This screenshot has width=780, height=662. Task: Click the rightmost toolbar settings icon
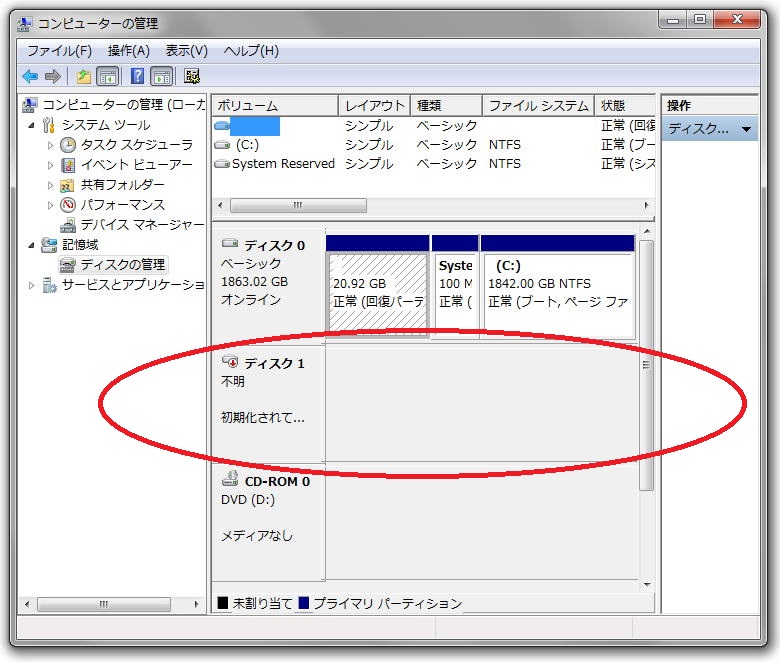192,77
